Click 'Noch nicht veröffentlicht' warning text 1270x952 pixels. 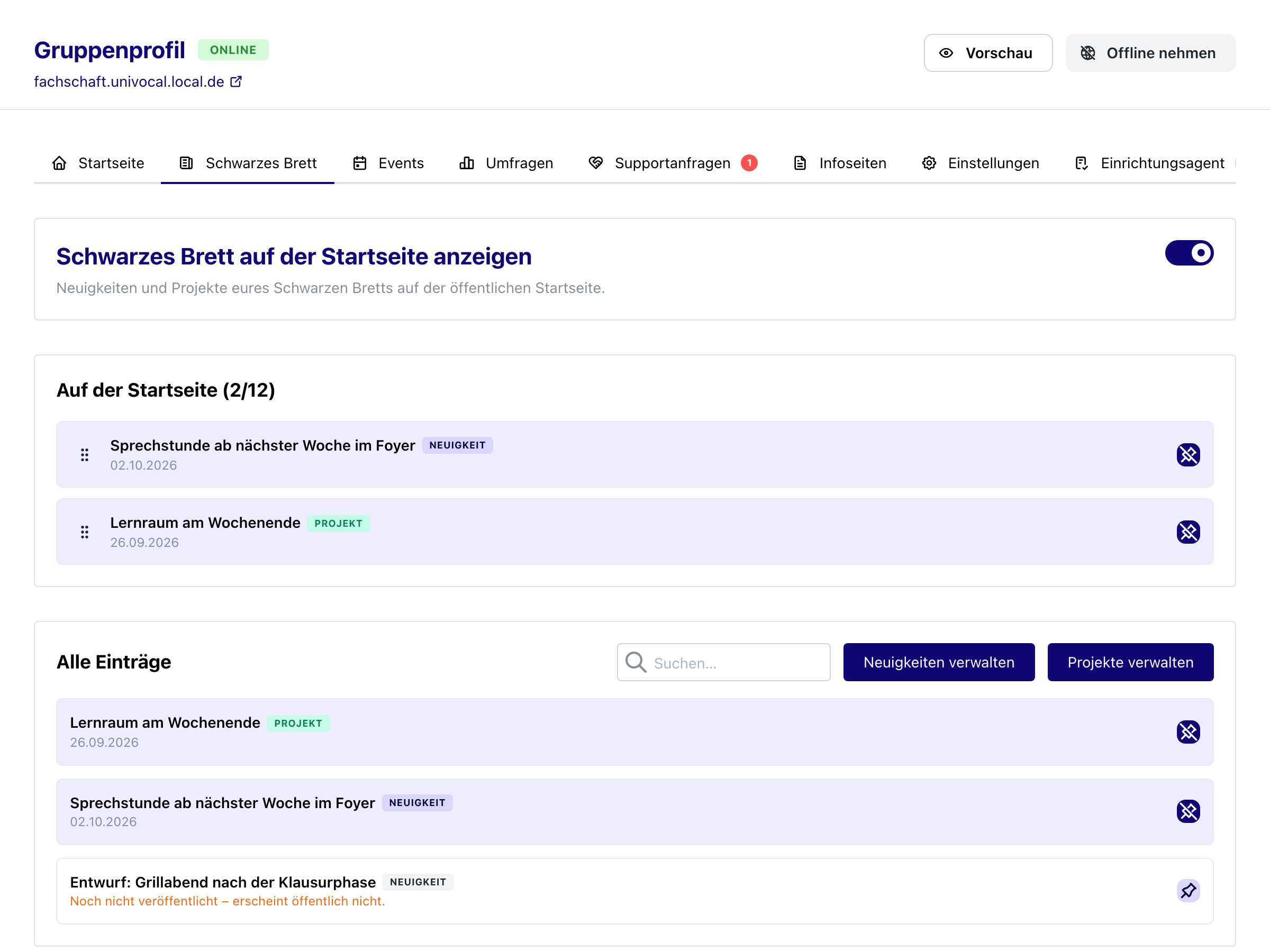(228, 901)
